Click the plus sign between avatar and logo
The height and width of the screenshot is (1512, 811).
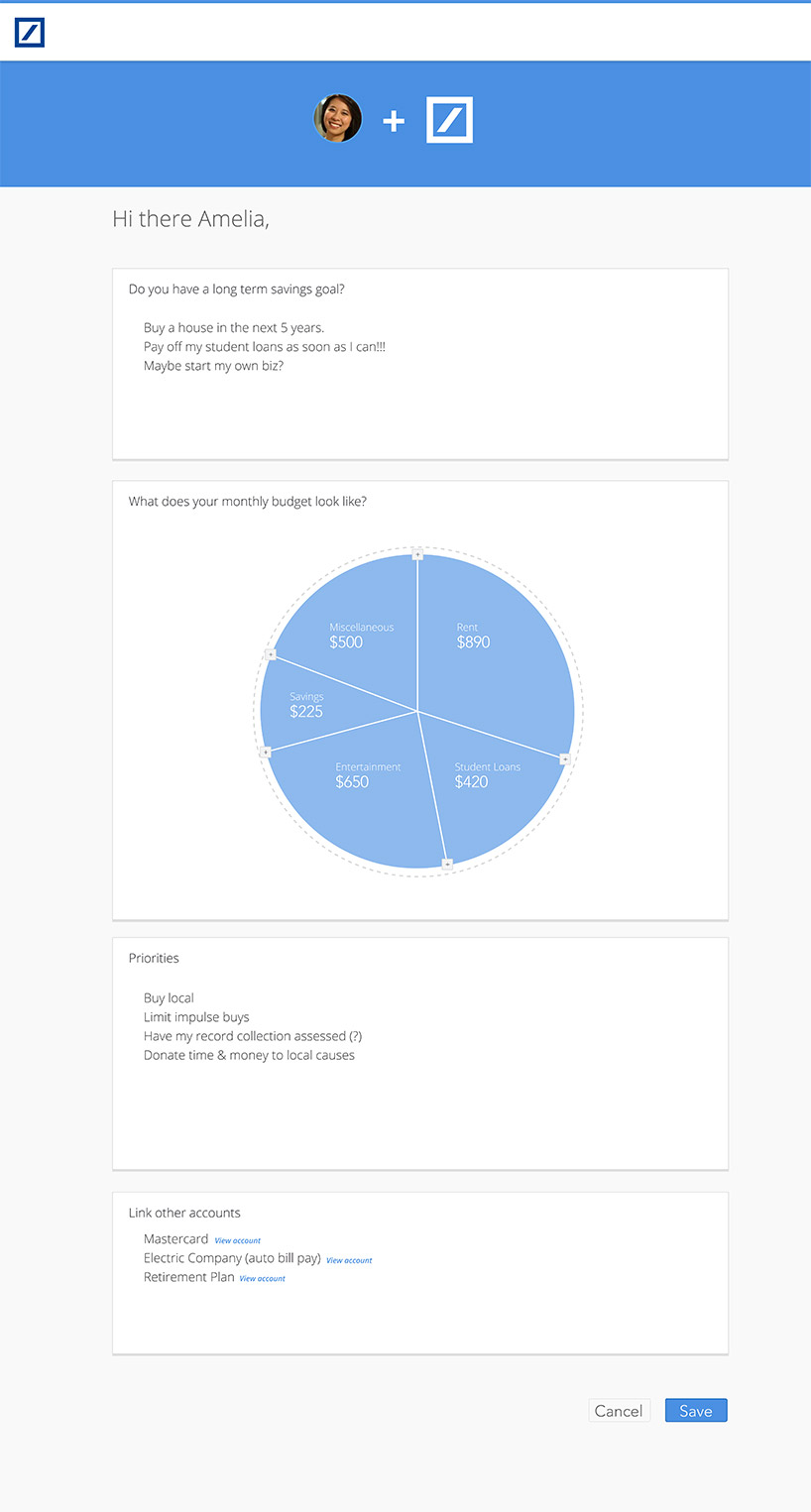tap(394, 121)
